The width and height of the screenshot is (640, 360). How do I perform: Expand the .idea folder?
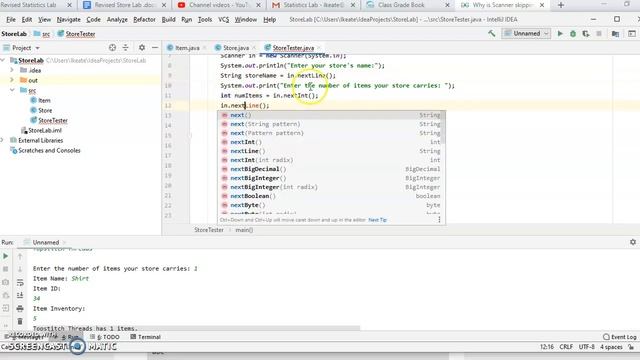[x=12, y=70]
